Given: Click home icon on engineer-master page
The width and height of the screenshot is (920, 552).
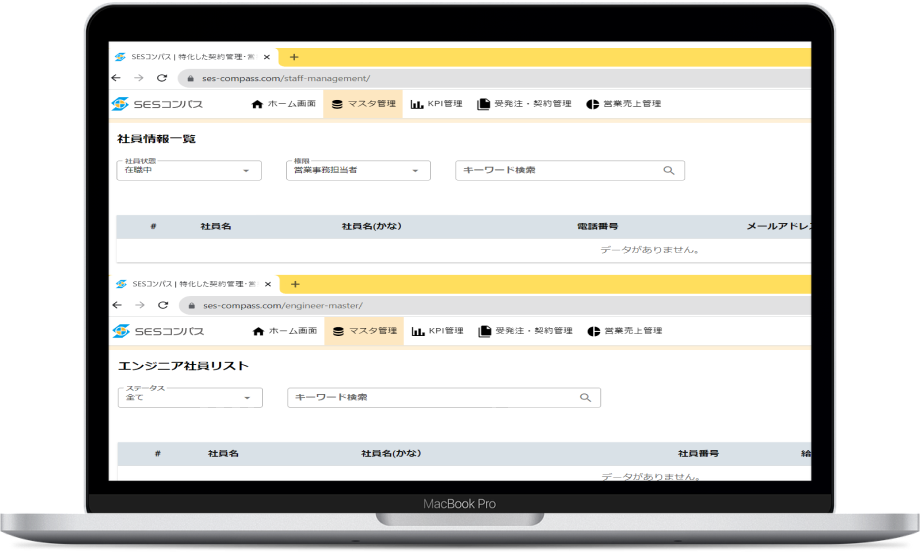Looking at the screenshot, I should click(x=258, y=331).
